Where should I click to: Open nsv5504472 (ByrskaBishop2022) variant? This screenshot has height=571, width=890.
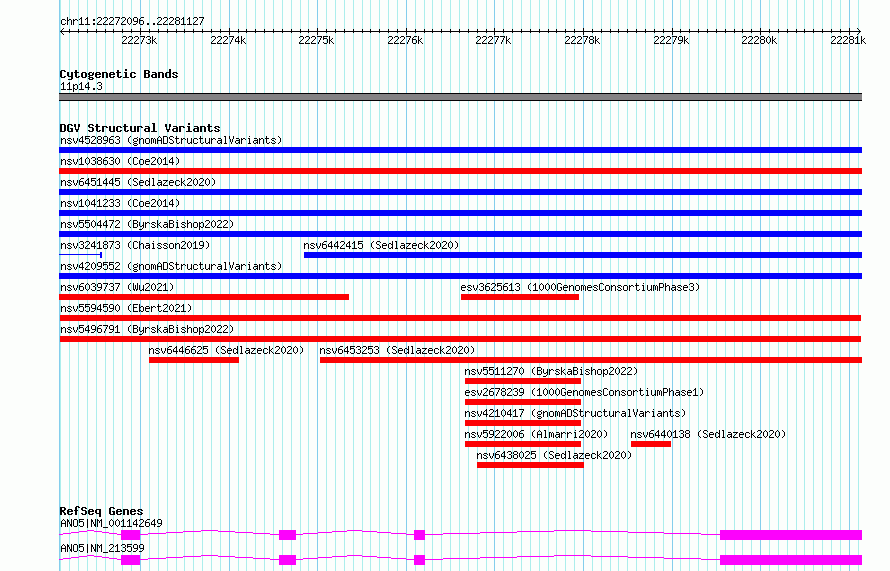[x=147, y=224]
